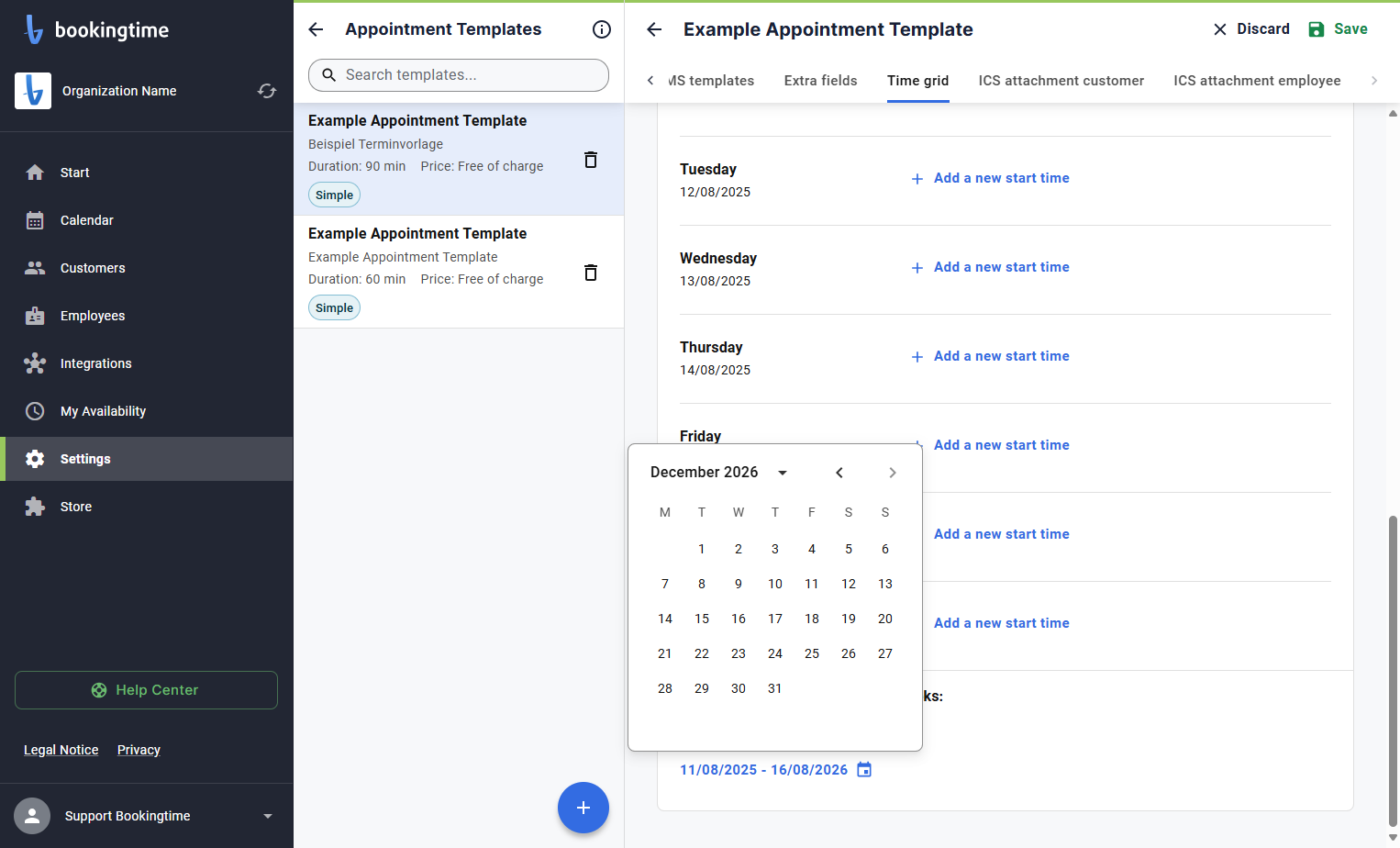Viewport: 1400px width, 848px height.
Task: Go to Customers
Action: (147, 268)
